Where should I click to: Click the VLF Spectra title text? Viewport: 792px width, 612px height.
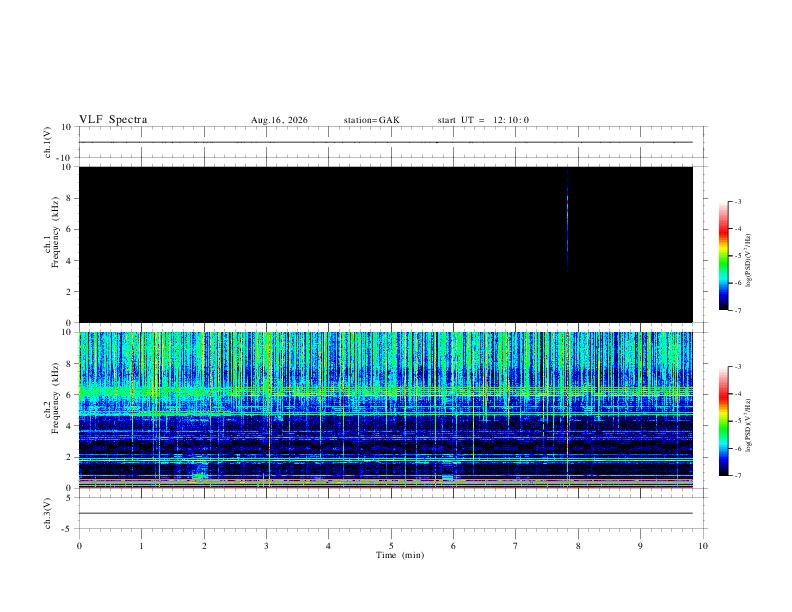[113, 120]
